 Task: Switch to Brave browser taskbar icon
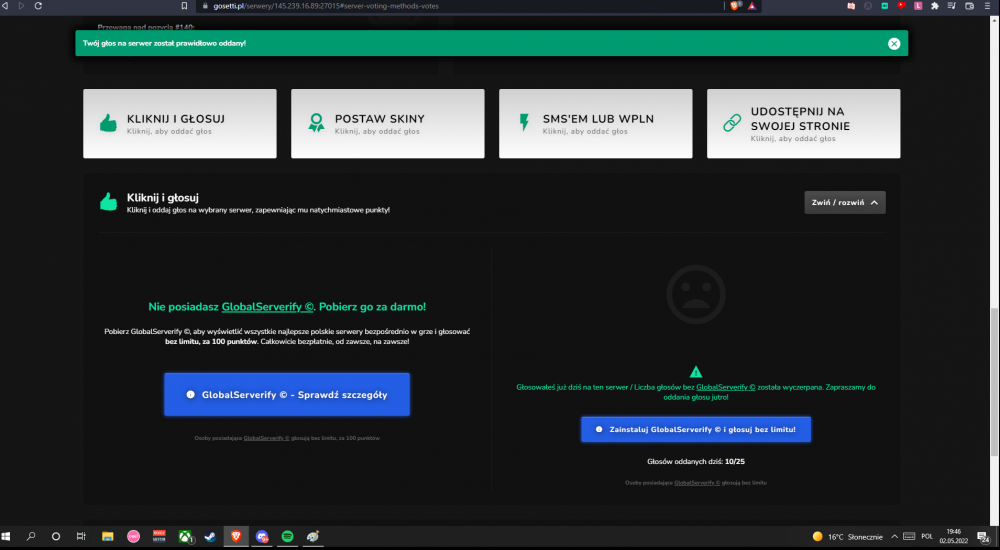coord(236,537)
